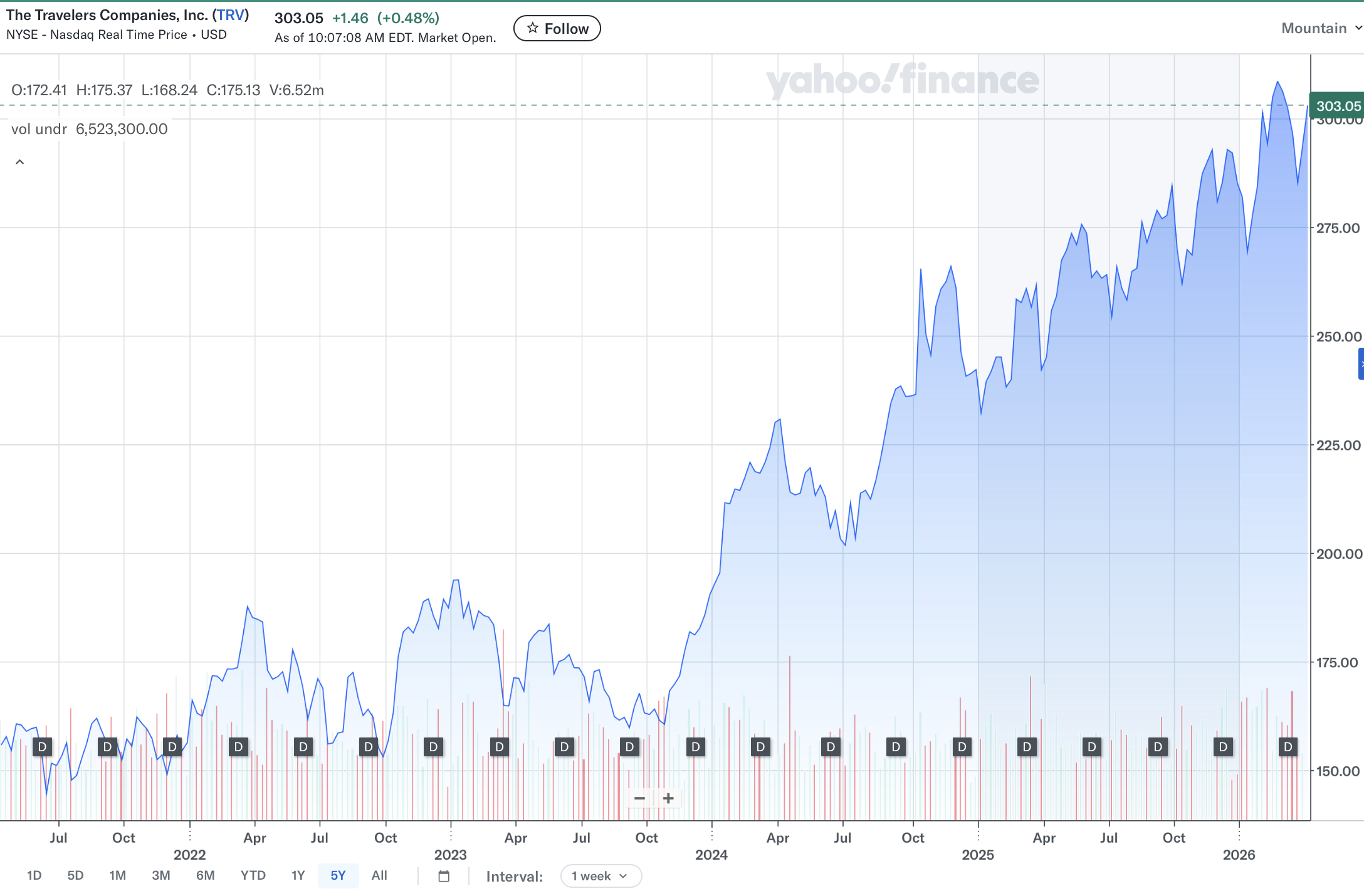Click the last dividend marker at far right
The width and height of the screenshot is (1364, 896).
(x=1288, y=747)
